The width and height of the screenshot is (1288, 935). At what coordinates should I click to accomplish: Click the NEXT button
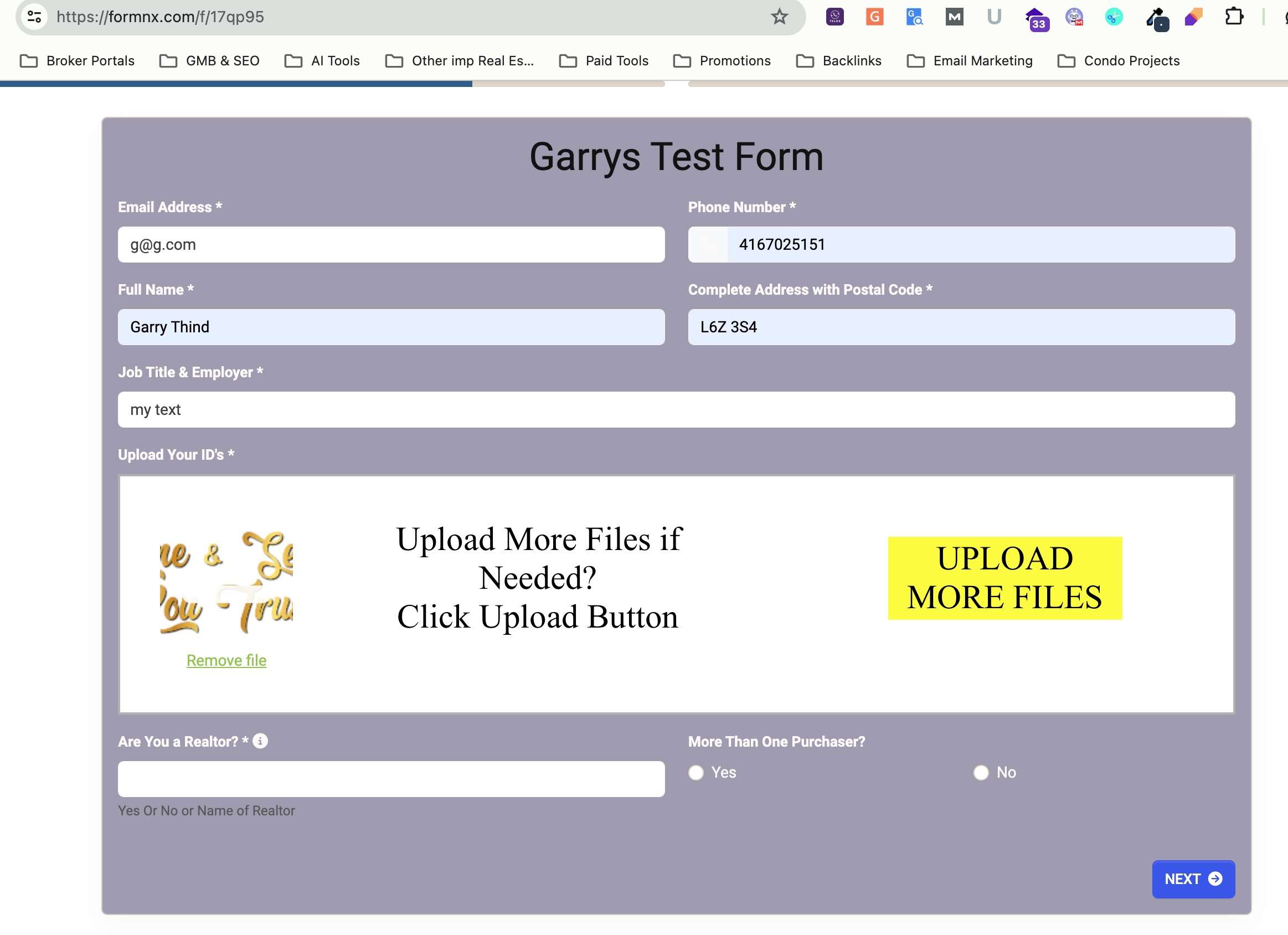pyautogui.click(x=1193, y=879)
